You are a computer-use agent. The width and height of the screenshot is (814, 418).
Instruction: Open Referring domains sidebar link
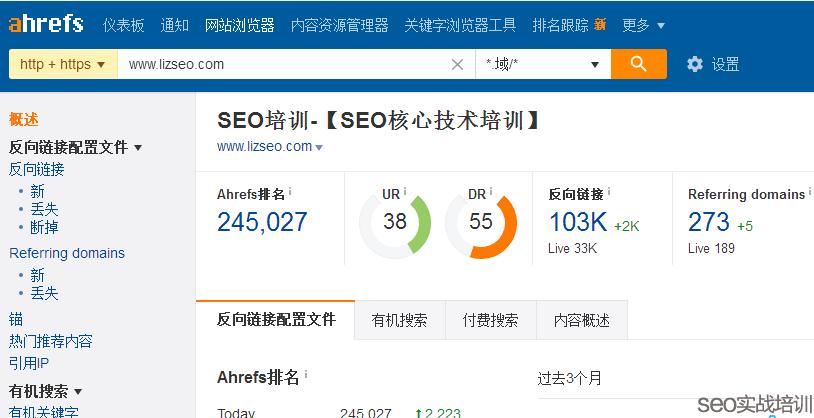coord(67,253)
